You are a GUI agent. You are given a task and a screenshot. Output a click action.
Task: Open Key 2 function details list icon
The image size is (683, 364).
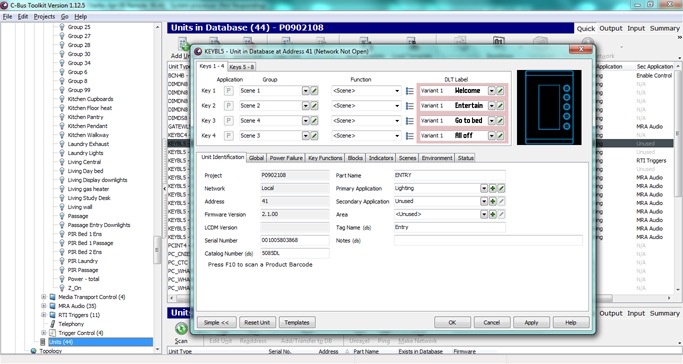coord(409,106)
